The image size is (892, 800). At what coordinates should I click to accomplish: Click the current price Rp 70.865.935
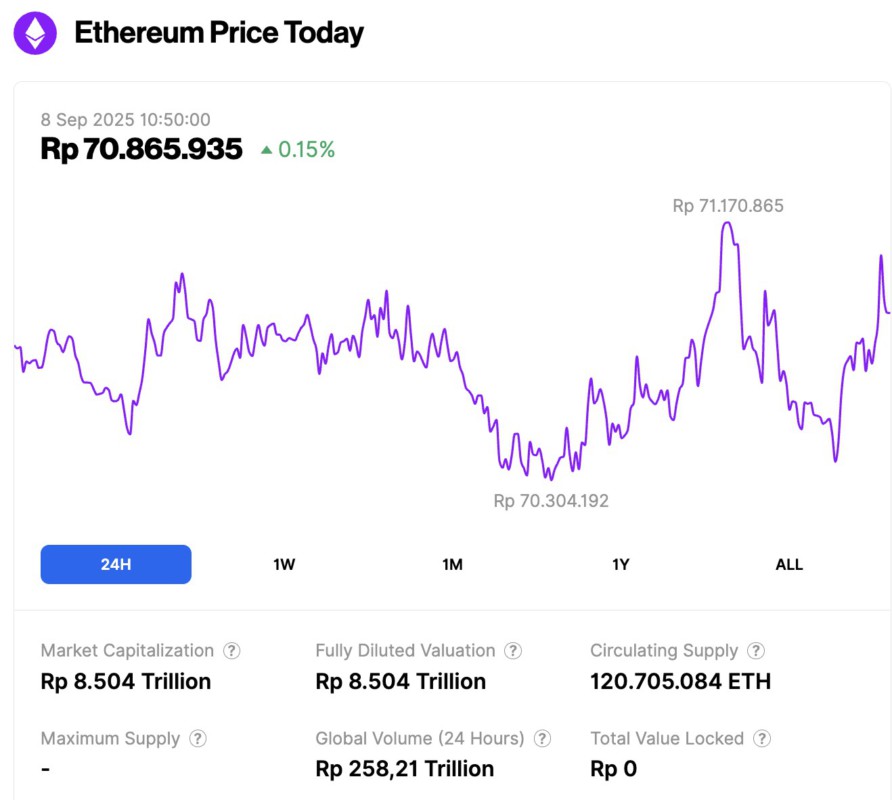coord(142,149)
